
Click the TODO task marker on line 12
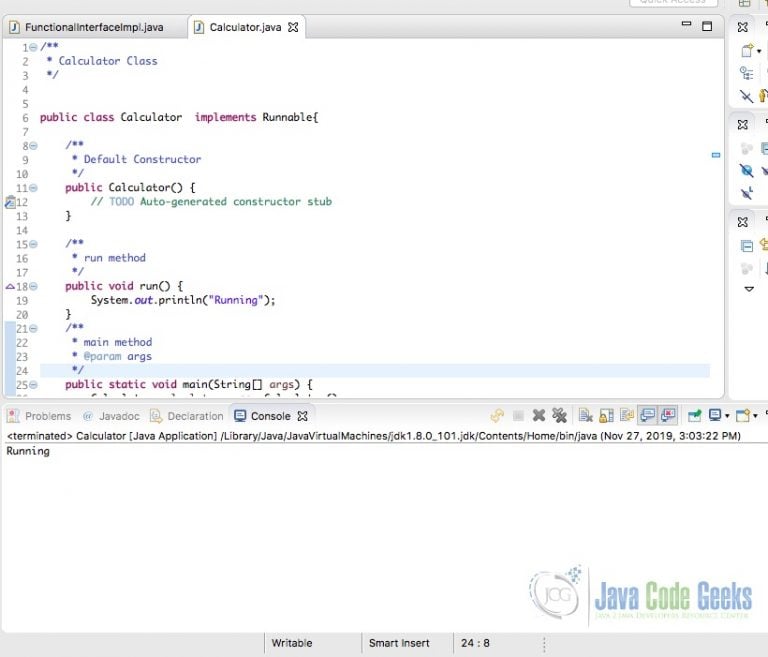pos(10,202)
